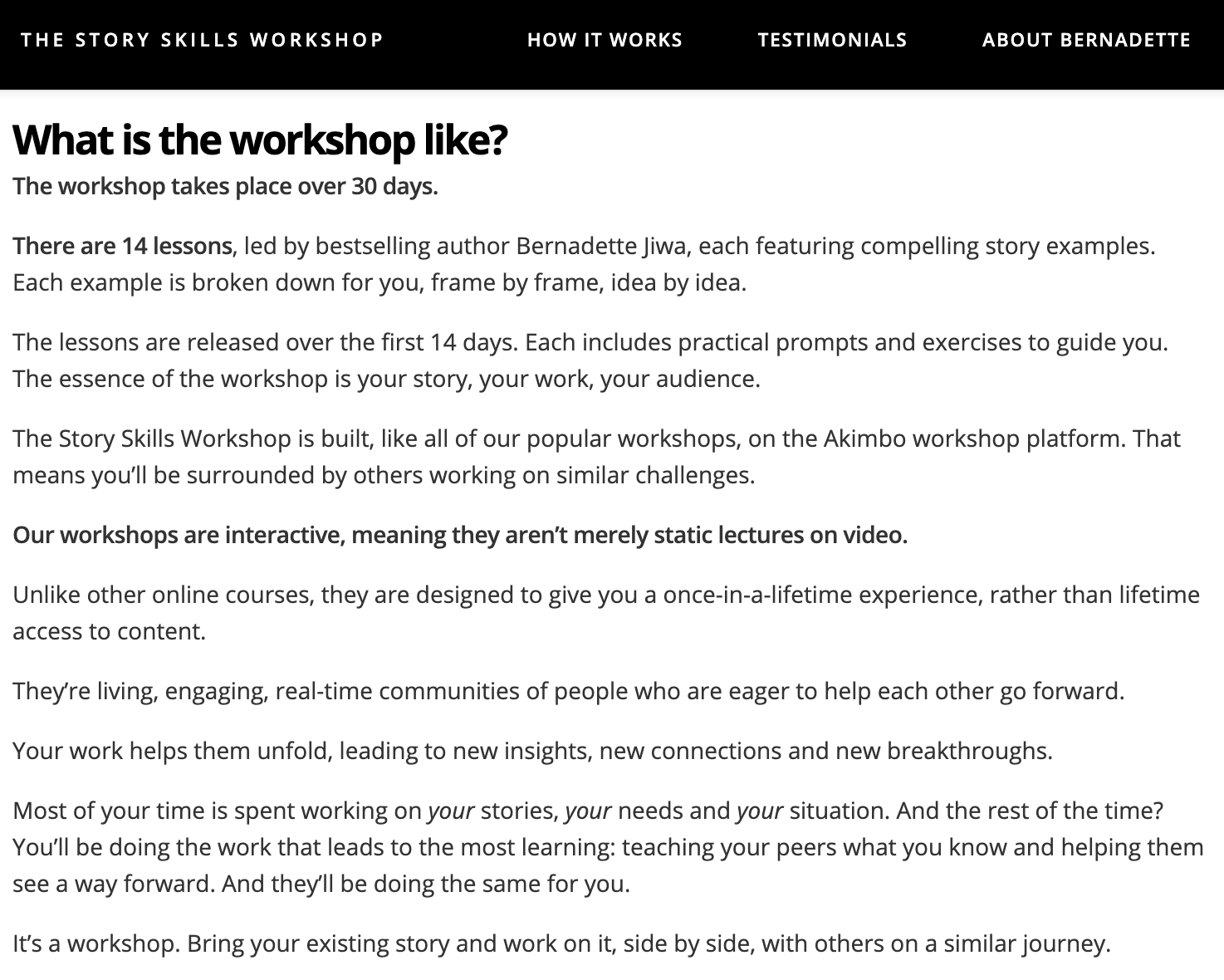Click the 'real-time communities' sentence
The height and width of the screenshot is (980, 1224).
568,691
